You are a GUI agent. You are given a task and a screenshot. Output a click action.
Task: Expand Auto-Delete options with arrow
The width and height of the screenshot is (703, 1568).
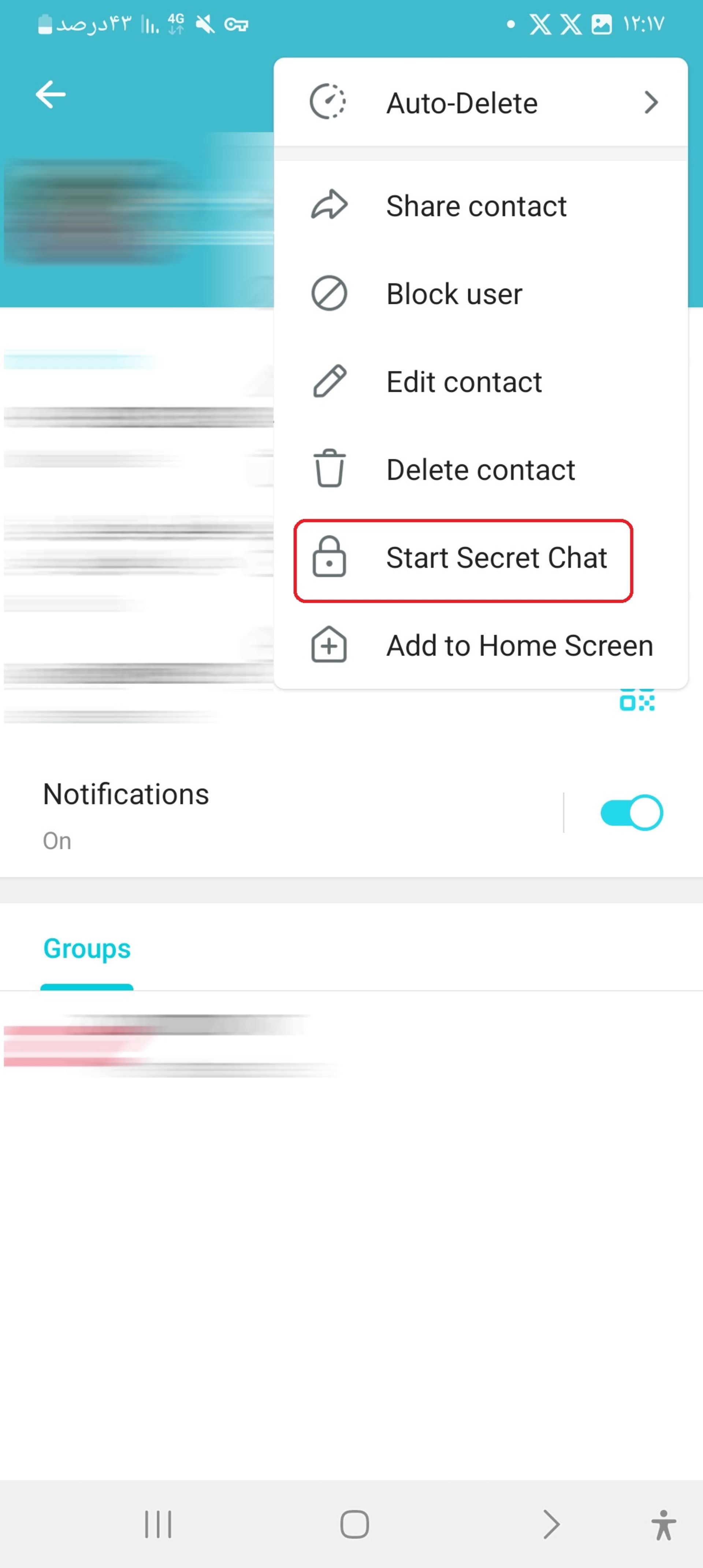651,102
